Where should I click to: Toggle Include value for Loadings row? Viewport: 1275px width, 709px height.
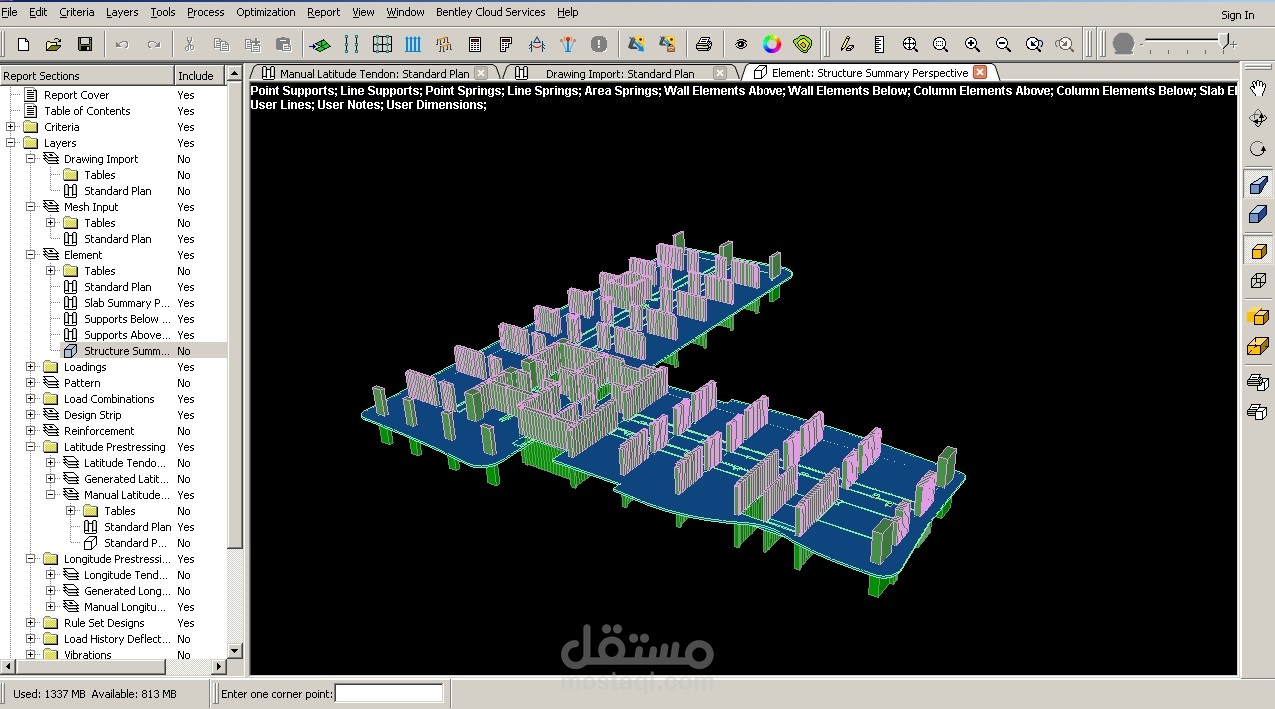(x=186, y=367)
